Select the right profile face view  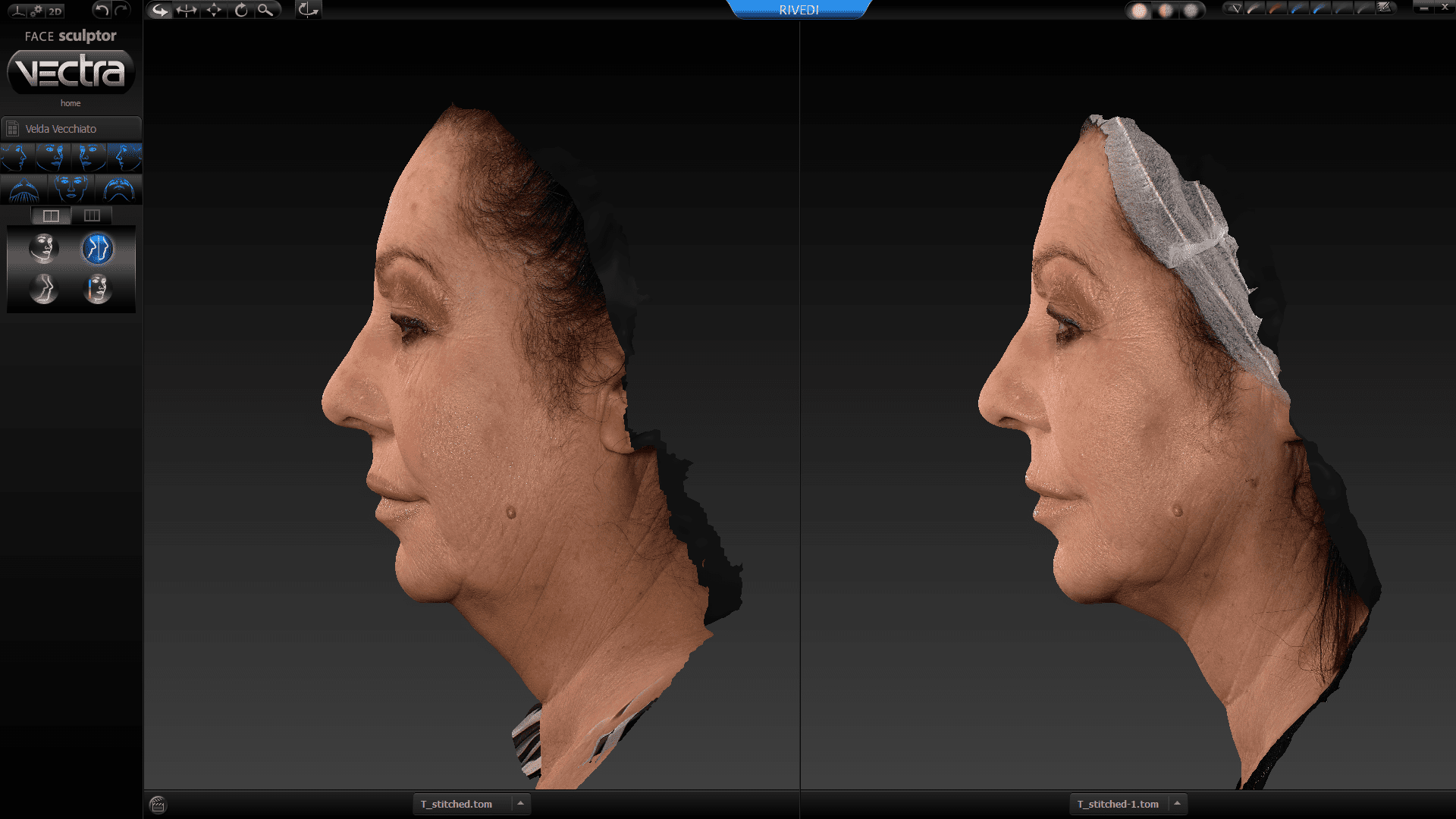click(x=17, y=158)
